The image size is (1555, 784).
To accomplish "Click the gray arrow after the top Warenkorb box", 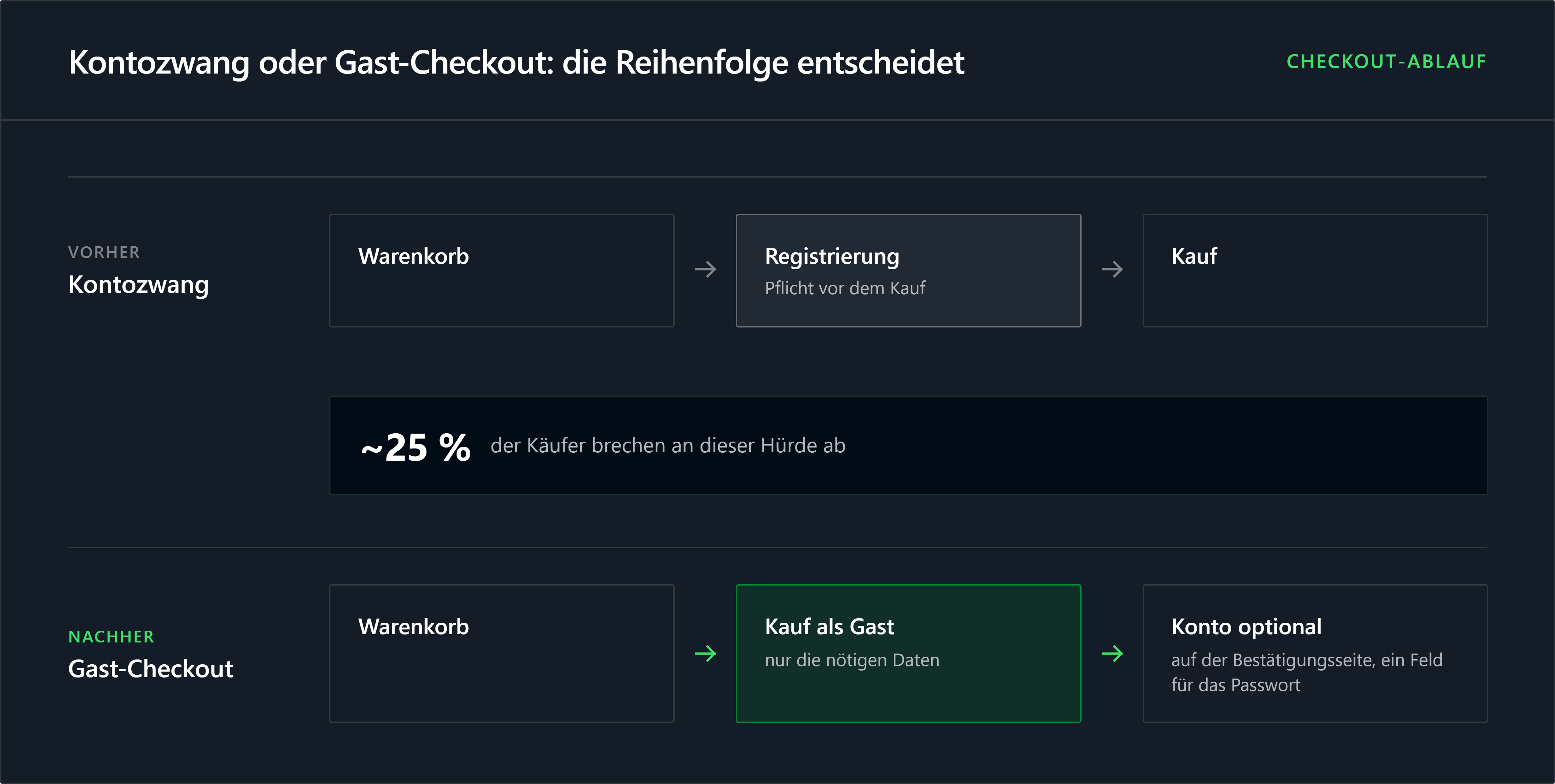I will point(705,269).
